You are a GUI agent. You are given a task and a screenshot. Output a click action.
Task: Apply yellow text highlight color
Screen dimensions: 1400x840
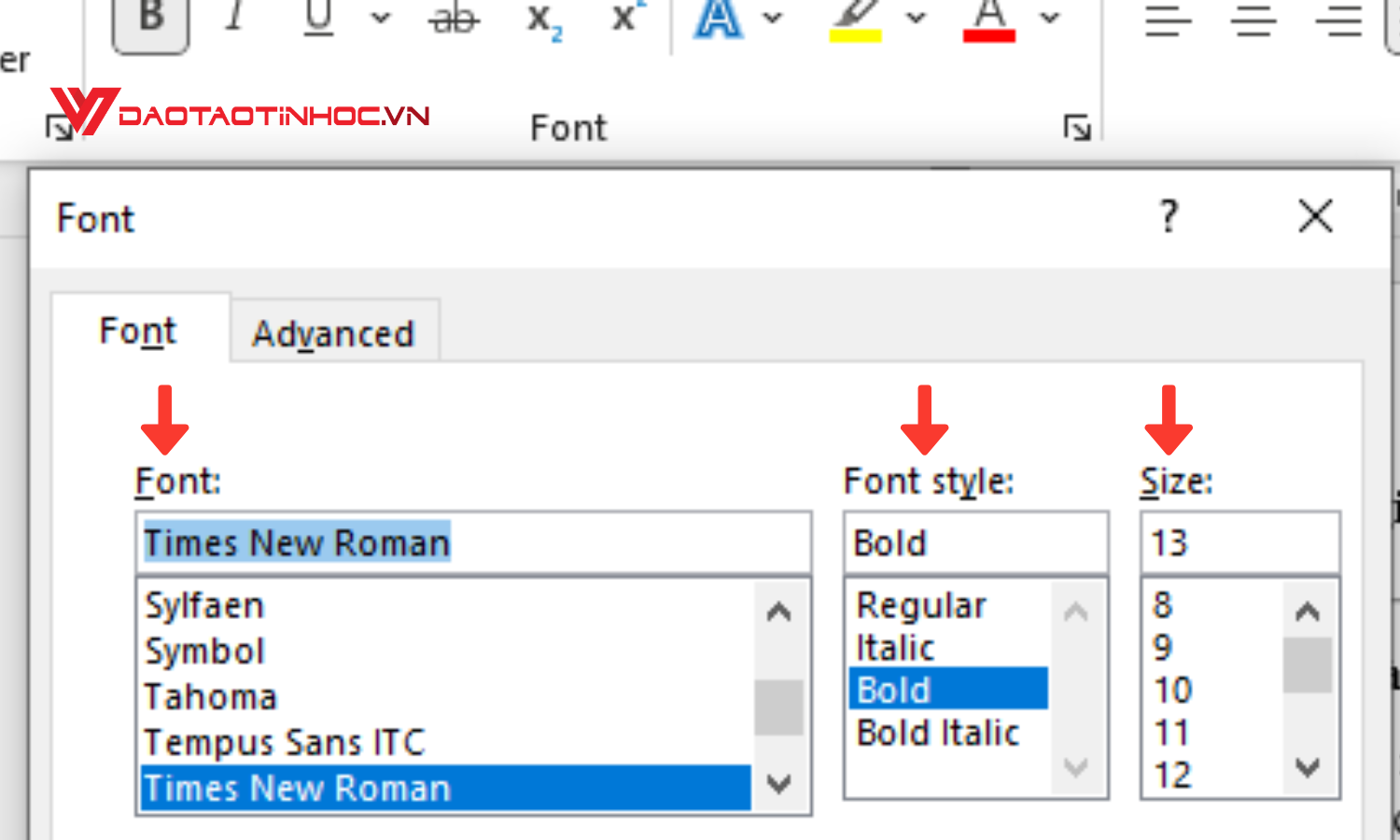(x=855, y=21)
